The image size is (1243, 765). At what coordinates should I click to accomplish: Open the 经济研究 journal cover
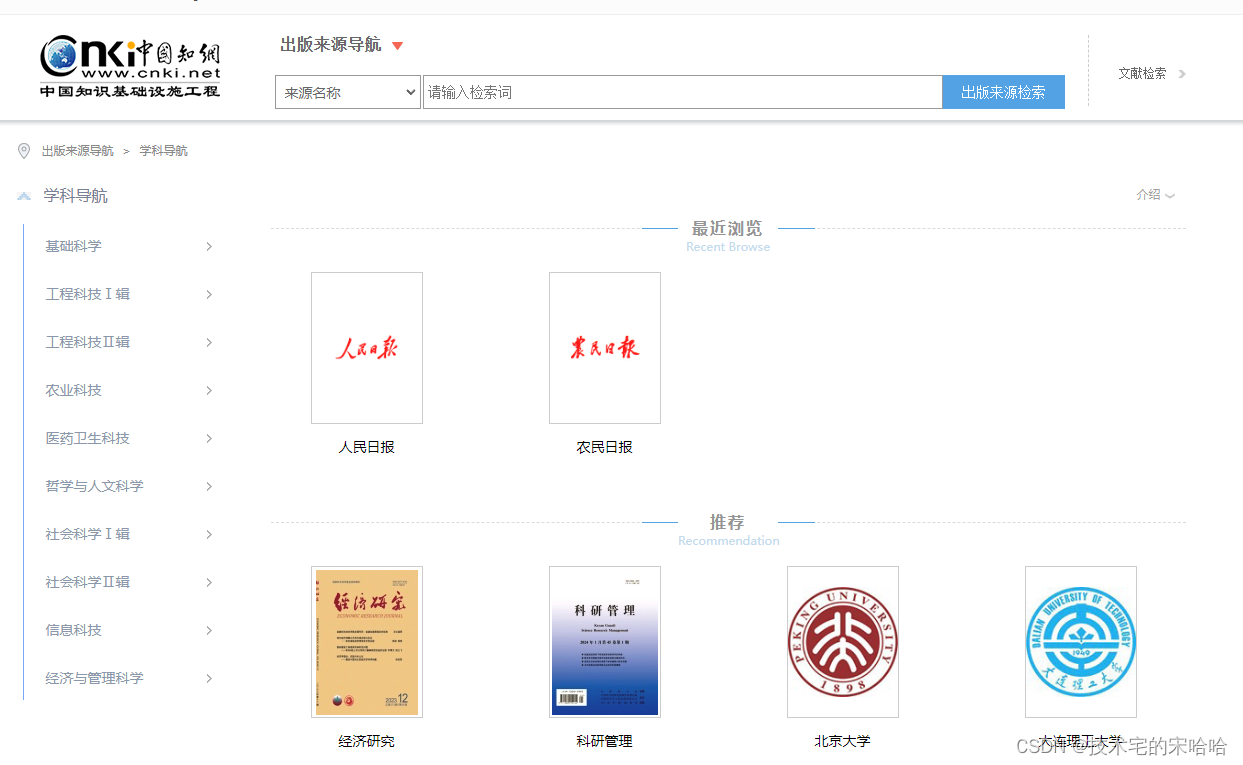click(367, 642)
